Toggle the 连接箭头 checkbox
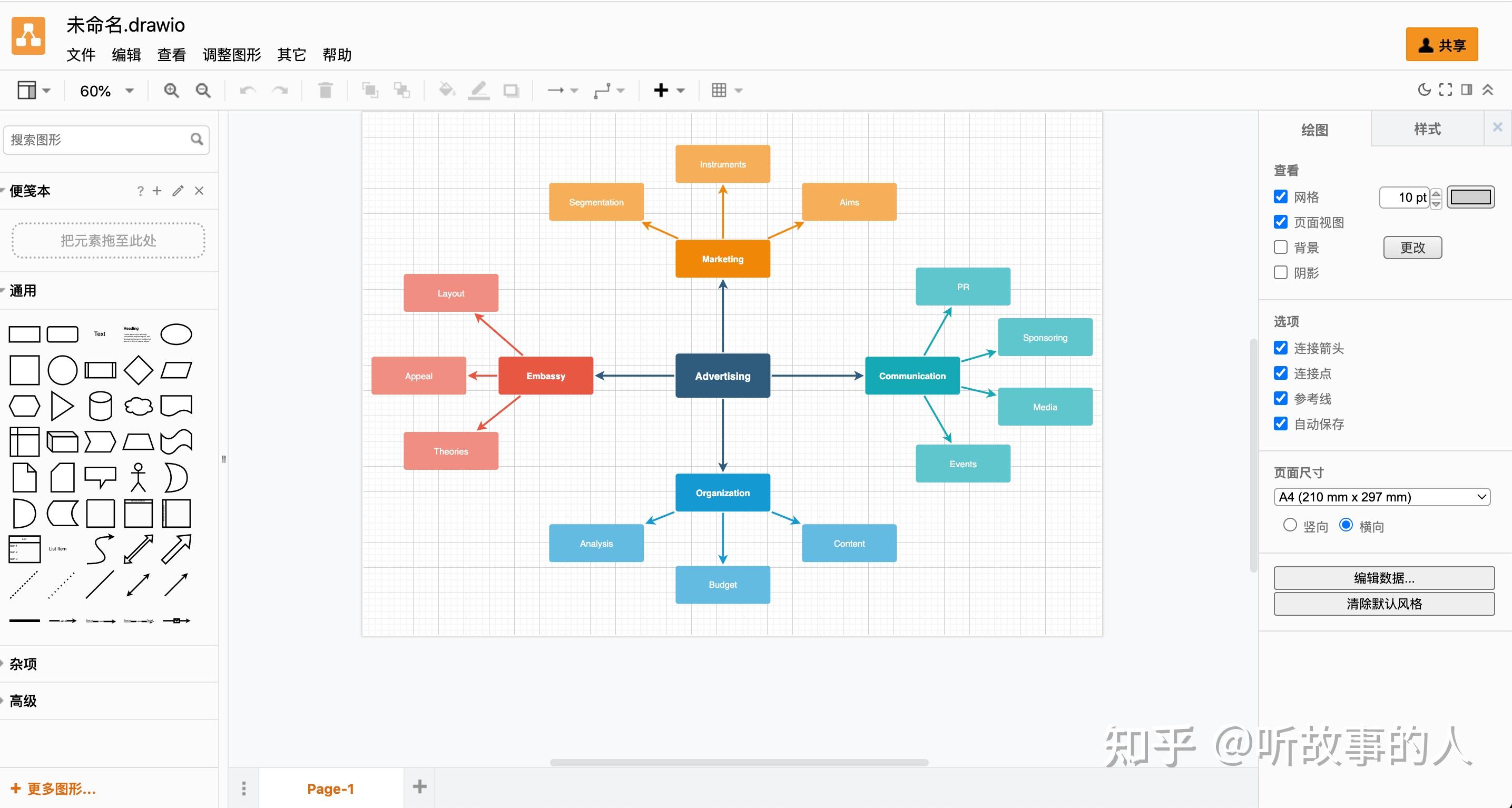The image size is (1512, 808). tap(1281, 348)
